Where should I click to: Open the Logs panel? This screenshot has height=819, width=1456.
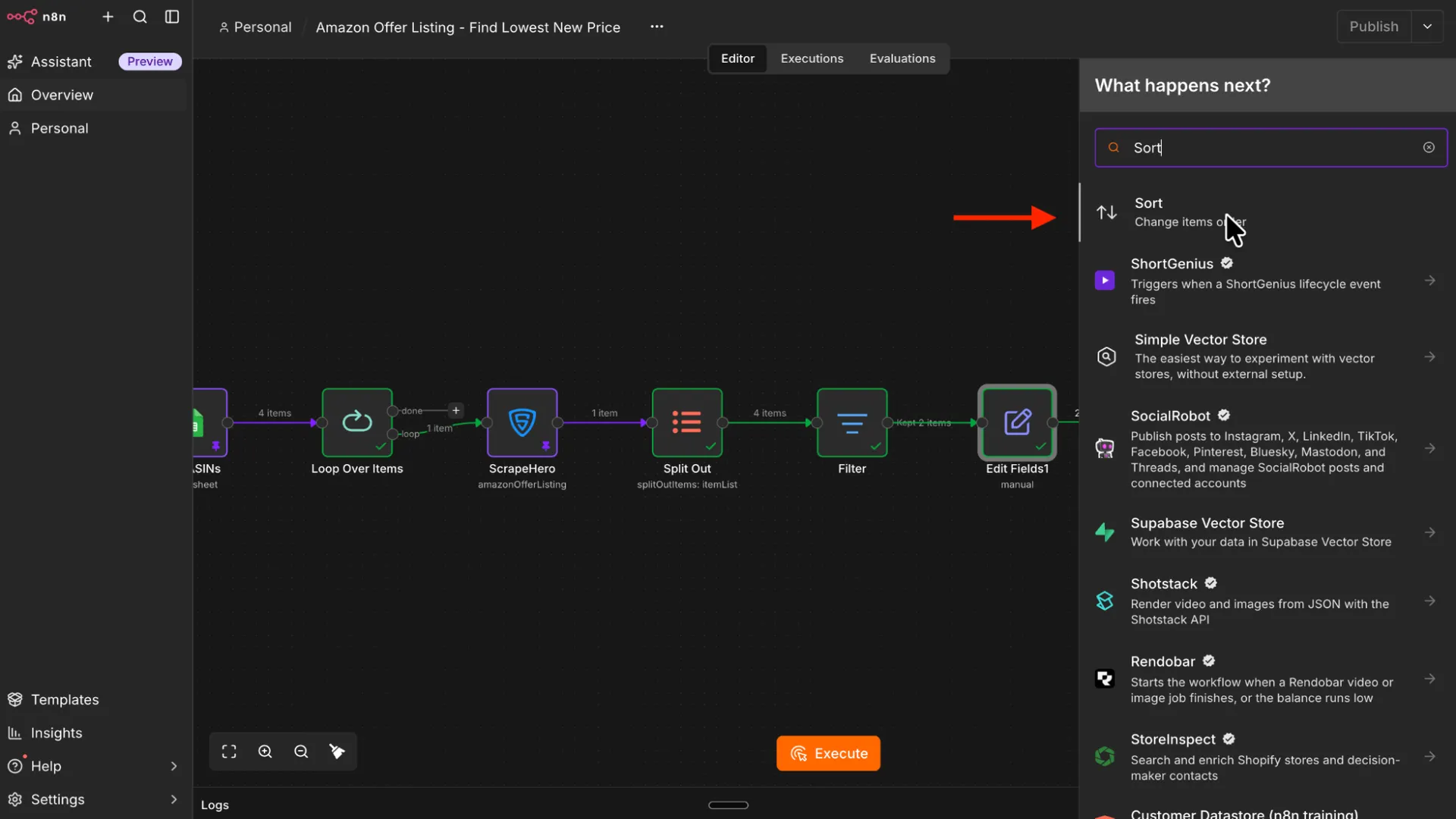click(215, 805)
